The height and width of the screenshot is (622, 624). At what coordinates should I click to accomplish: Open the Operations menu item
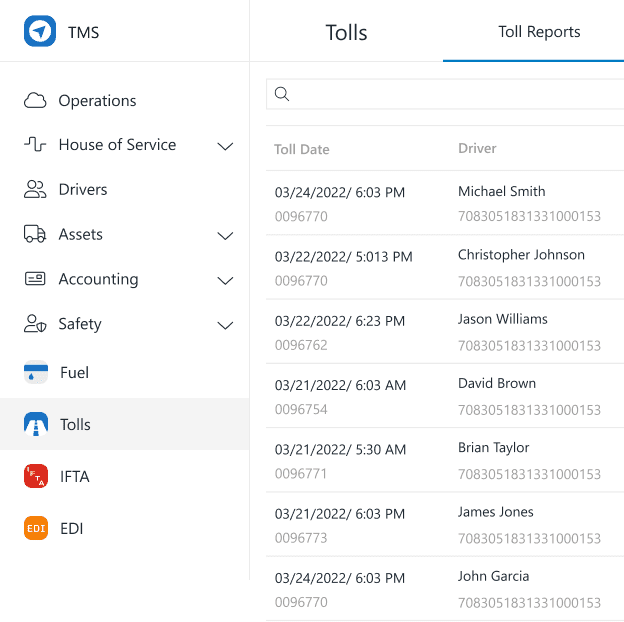pos(97,101)
